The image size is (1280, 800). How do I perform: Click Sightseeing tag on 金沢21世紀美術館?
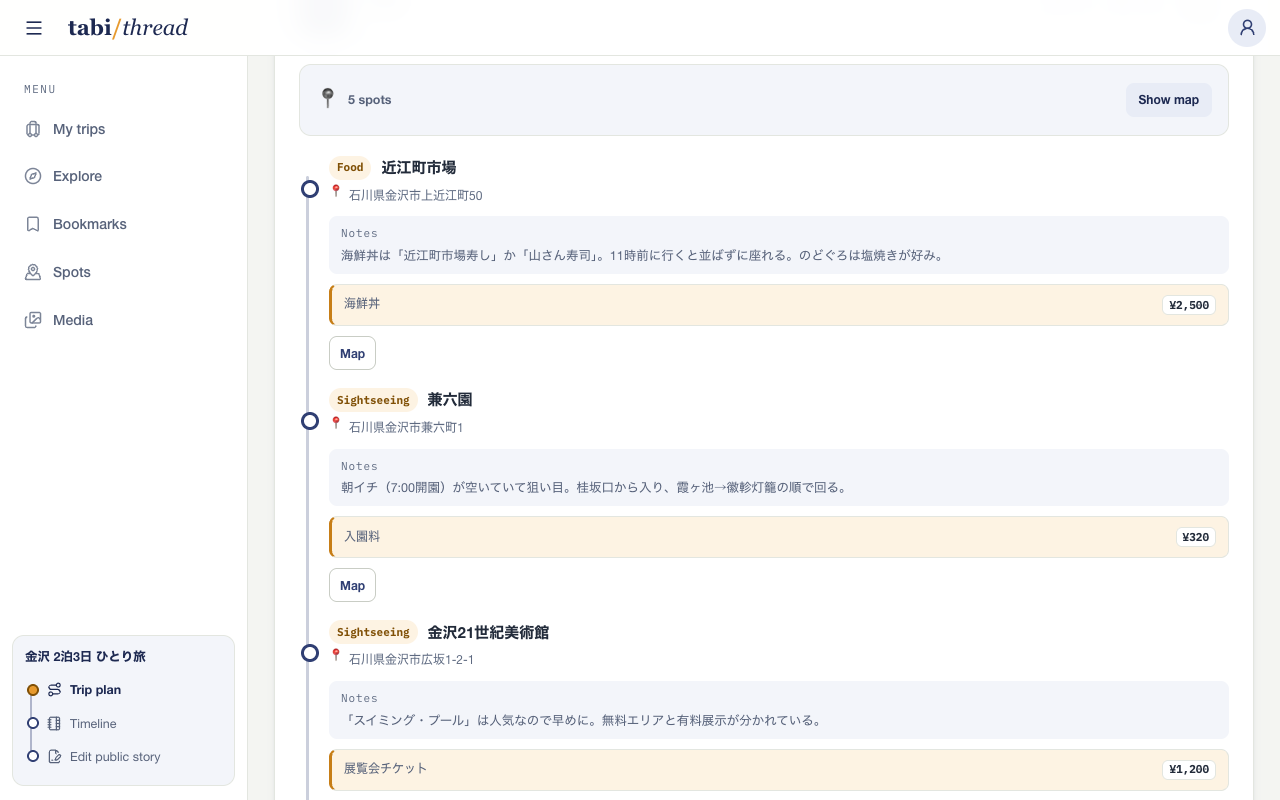[x=373, y=632]
